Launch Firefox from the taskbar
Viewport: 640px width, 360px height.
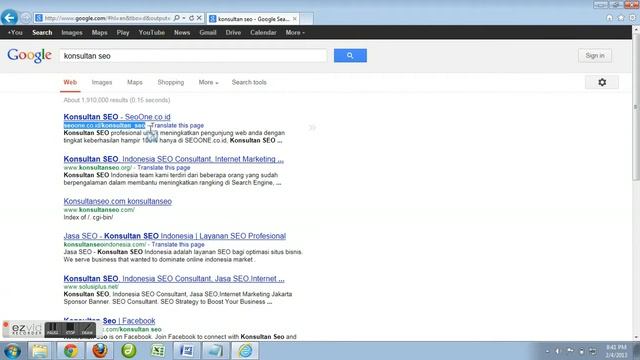[x=100, y=351]
